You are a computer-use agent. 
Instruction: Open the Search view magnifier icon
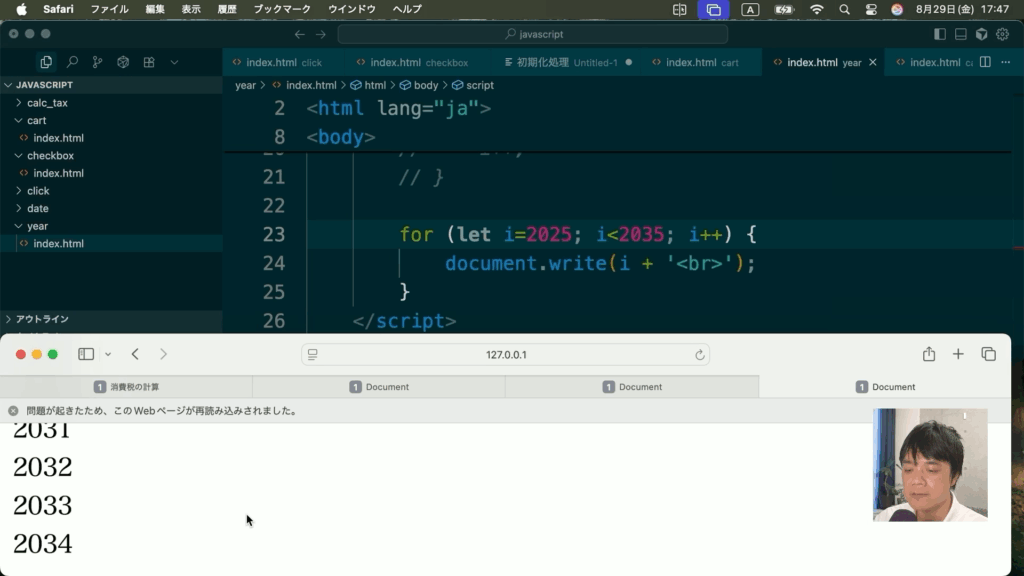click(72, 62)
